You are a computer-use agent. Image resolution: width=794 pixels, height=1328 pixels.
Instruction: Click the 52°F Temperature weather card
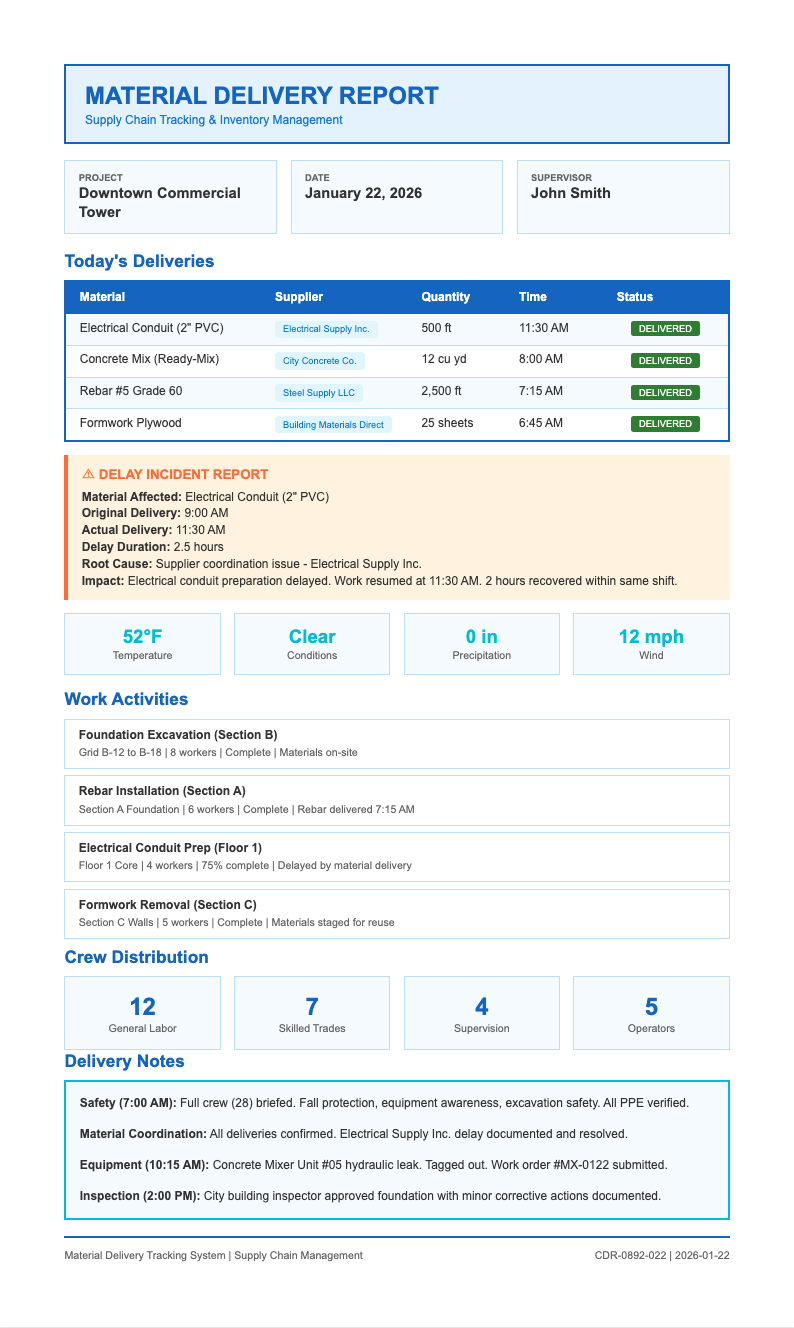142,644
